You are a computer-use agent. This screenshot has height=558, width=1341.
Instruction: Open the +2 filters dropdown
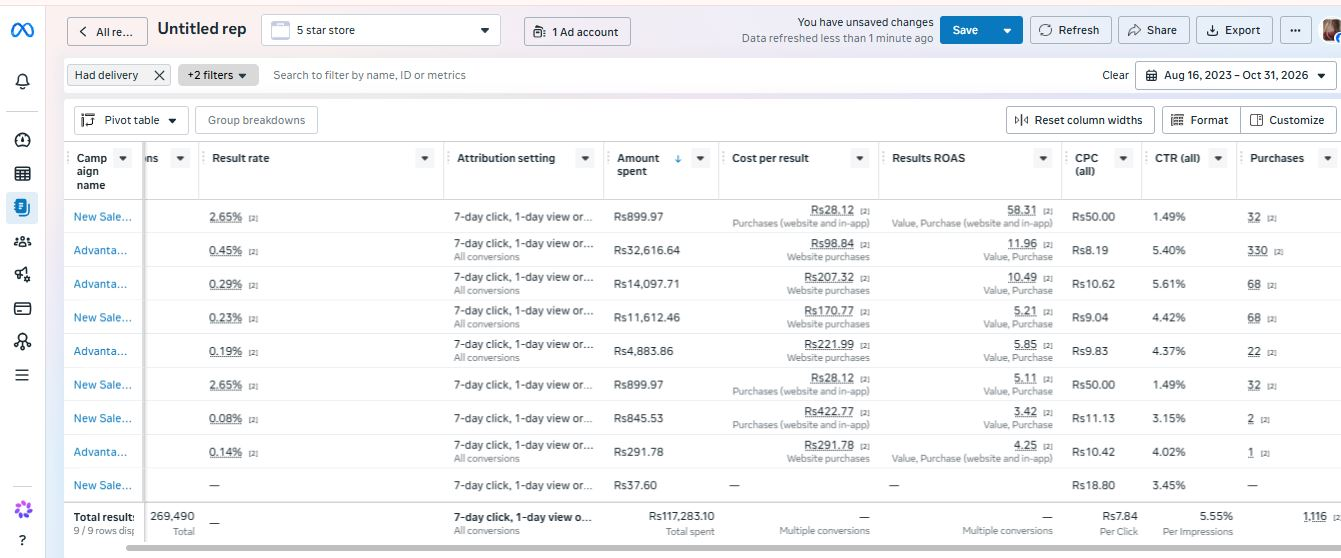tap(218, 75)
